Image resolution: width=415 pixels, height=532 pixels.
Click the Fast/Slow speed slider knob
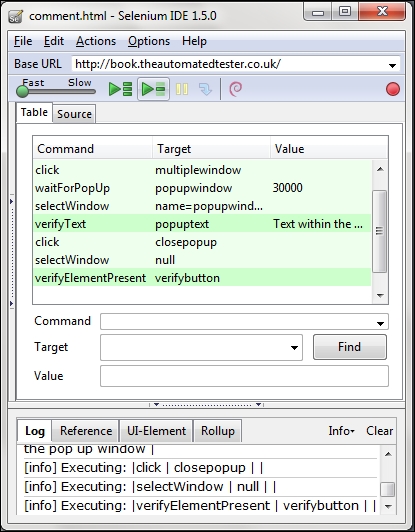22,91
